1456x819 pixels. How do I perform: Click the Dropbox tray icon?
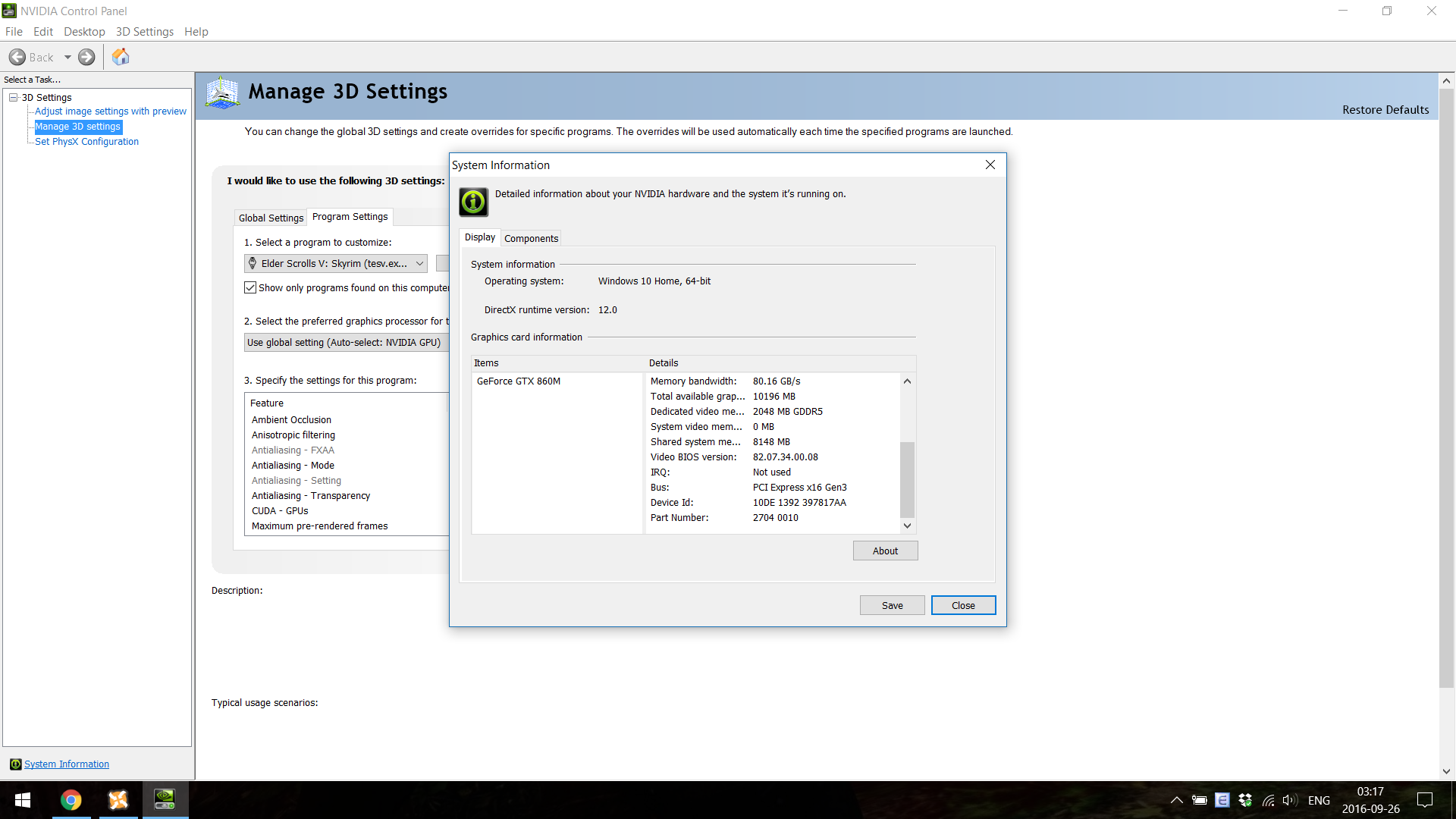click(x=1245, y=800)
